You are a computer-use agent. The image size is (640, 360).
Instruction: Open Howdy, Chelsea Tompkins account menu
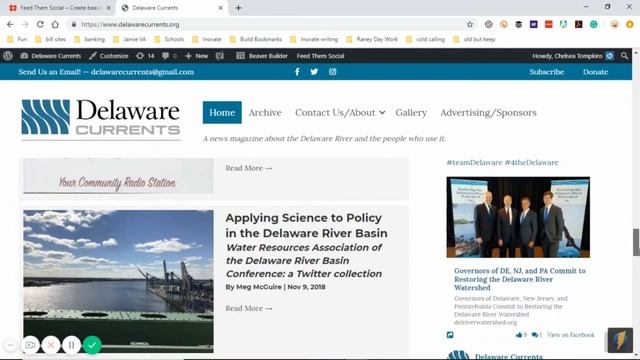coord(572,56)
